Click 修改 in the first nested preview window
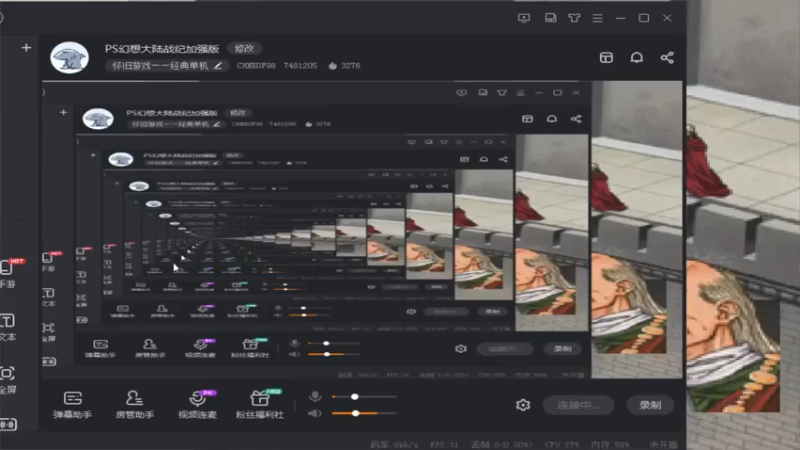Image resolution: width=800 pixels, height=450 pixels. (x=238, y=113)
